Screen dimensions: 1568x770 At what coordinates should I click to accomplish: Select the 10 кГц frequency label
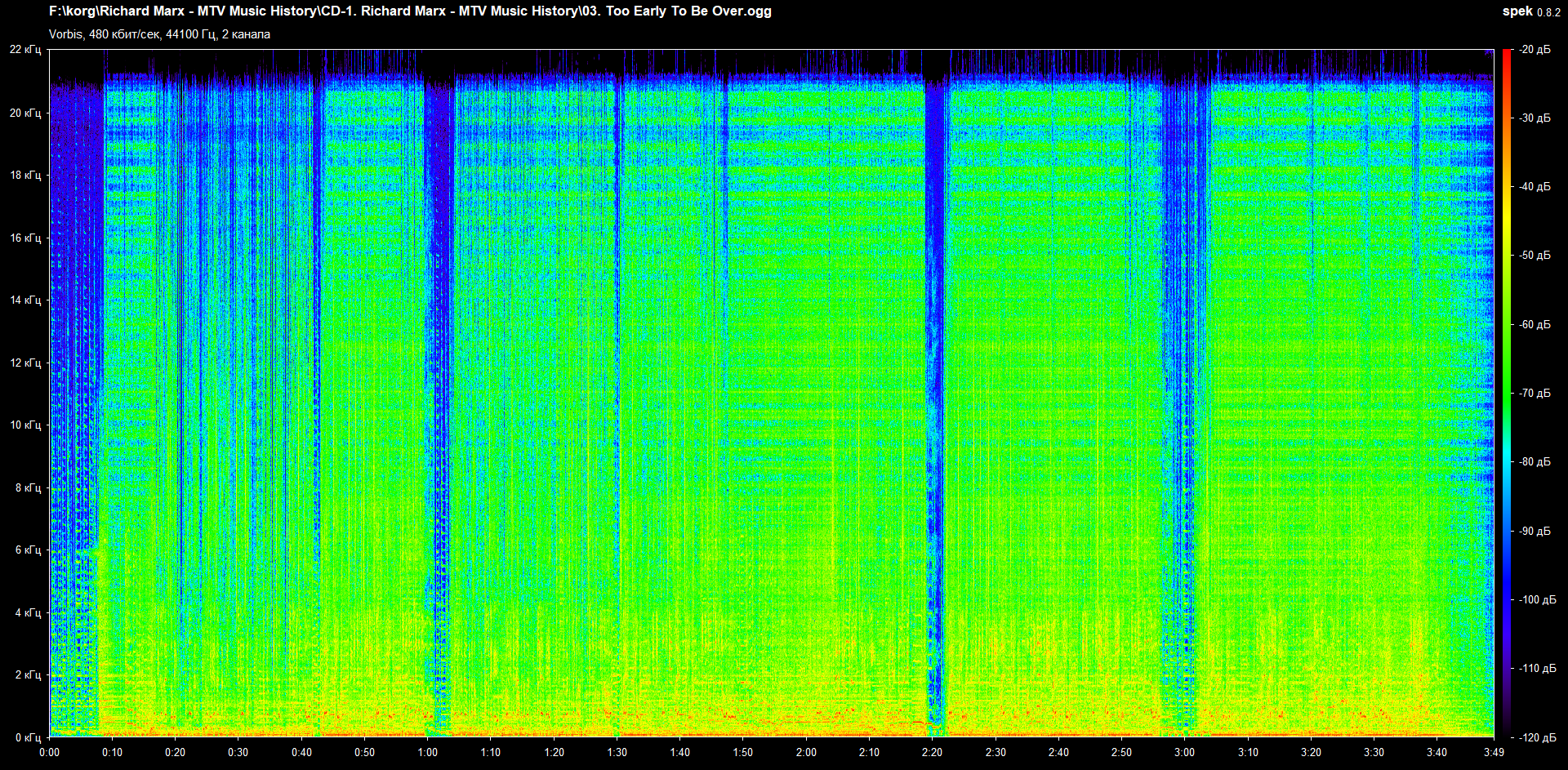click(25, 425)
